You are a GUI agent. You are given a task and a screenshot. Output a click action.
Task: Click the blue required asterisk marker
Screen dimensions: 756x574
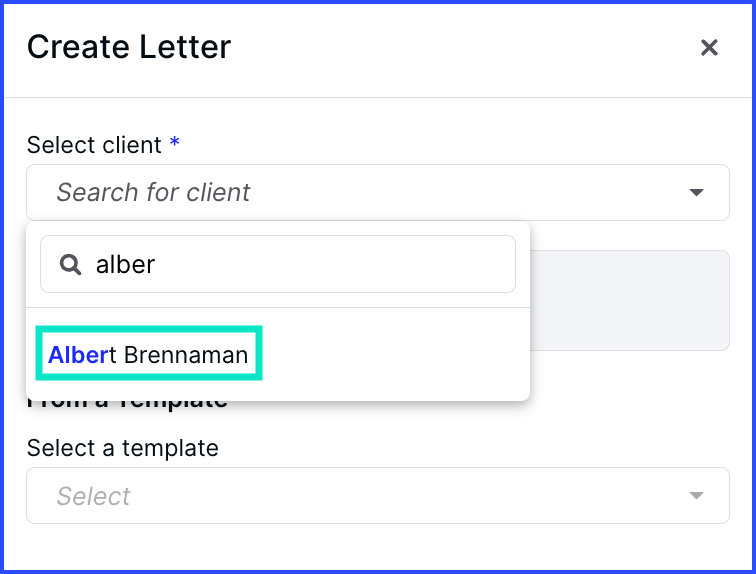pos(175,144)
